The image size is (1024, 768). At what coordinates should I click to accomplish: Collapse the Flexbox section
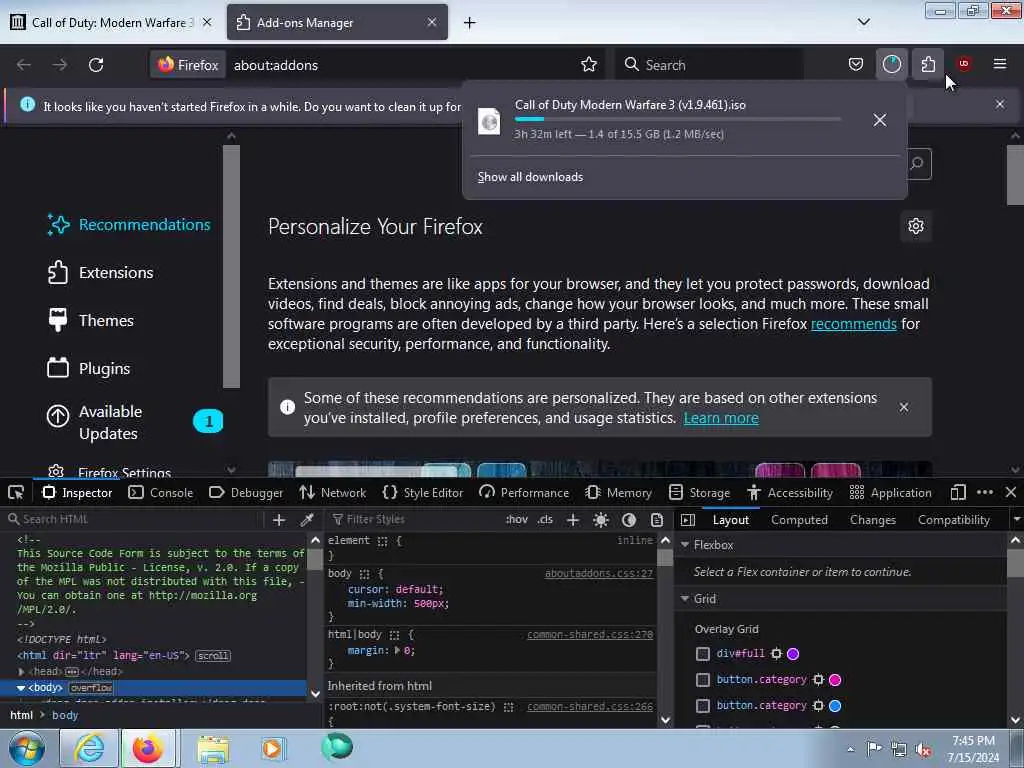pos(685,545)
